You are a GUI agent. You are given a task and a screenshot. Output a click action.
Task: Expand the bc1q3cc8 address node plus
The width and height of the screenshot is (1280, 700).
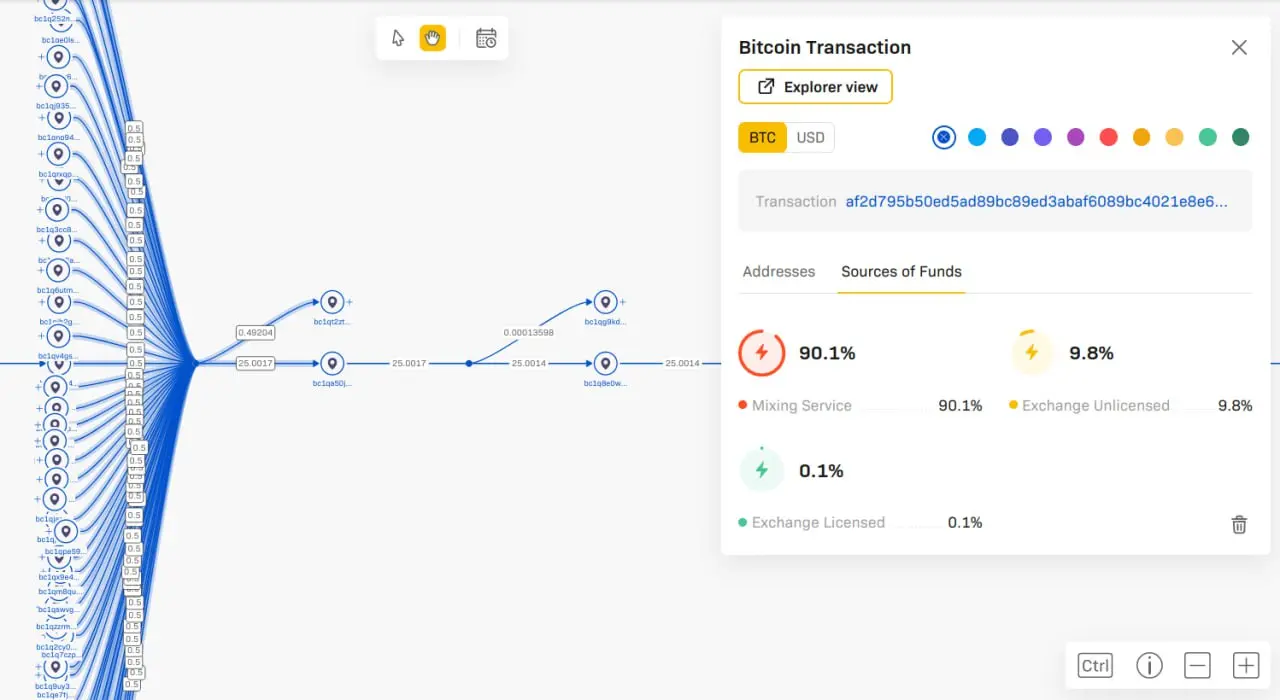point(41,211)
